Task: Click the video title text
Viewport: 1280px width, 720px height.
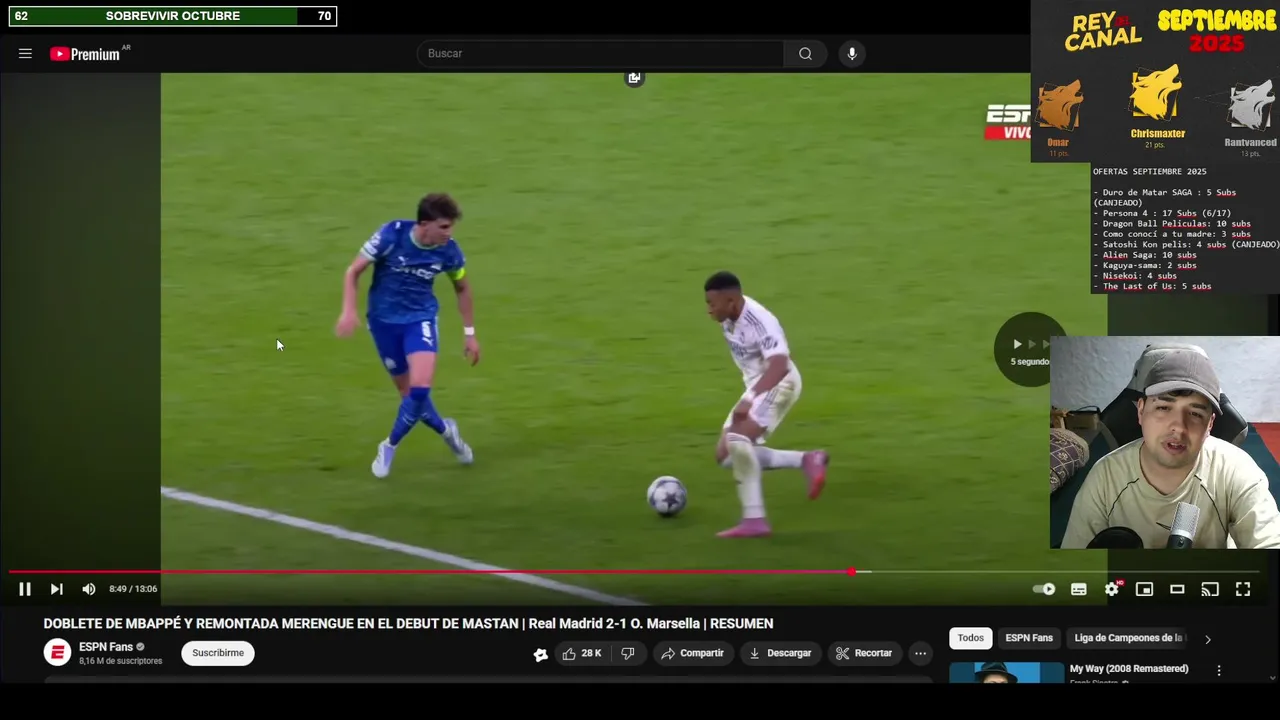Action: (x=408, y=623)
